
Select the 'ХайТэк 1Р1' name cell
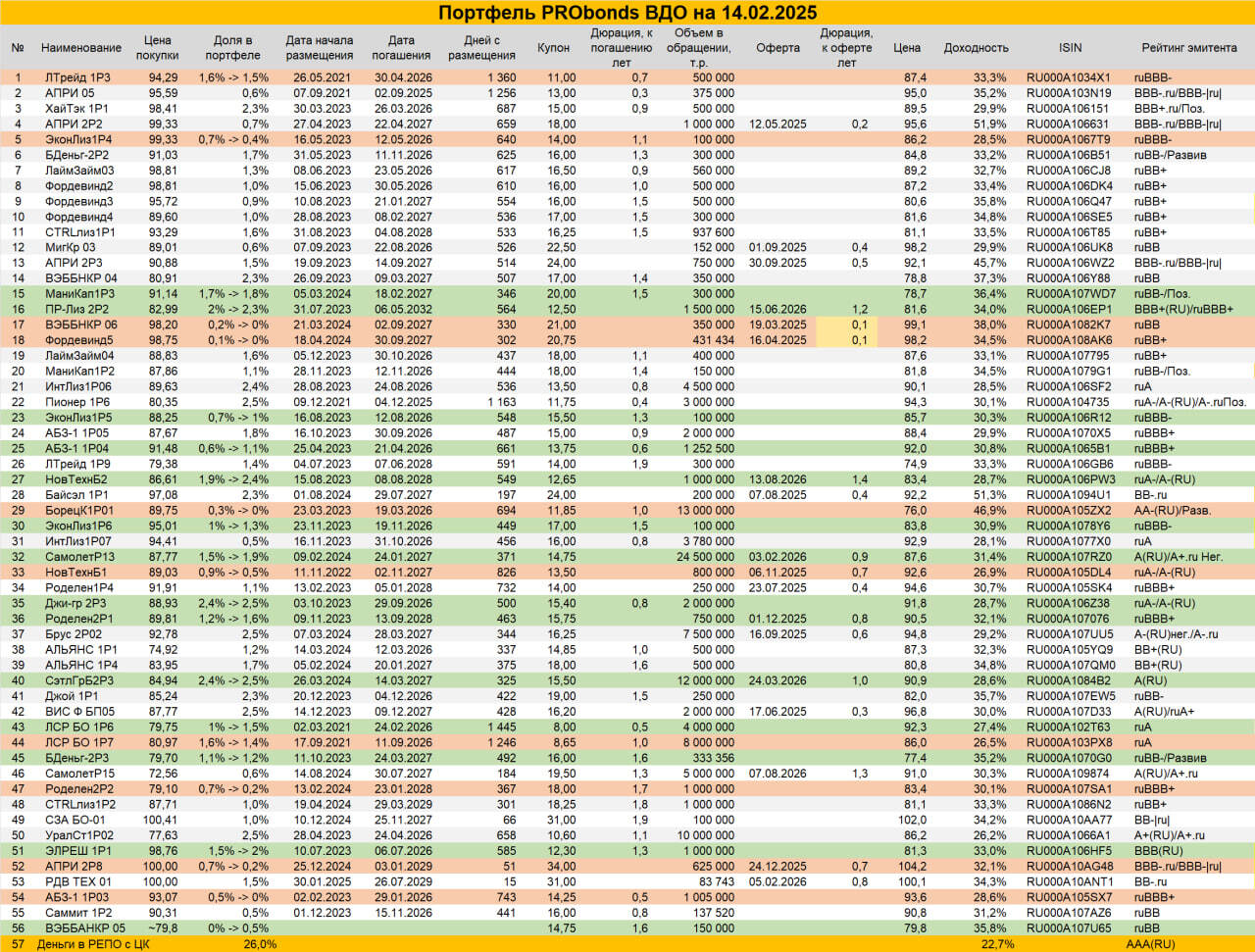77,109
